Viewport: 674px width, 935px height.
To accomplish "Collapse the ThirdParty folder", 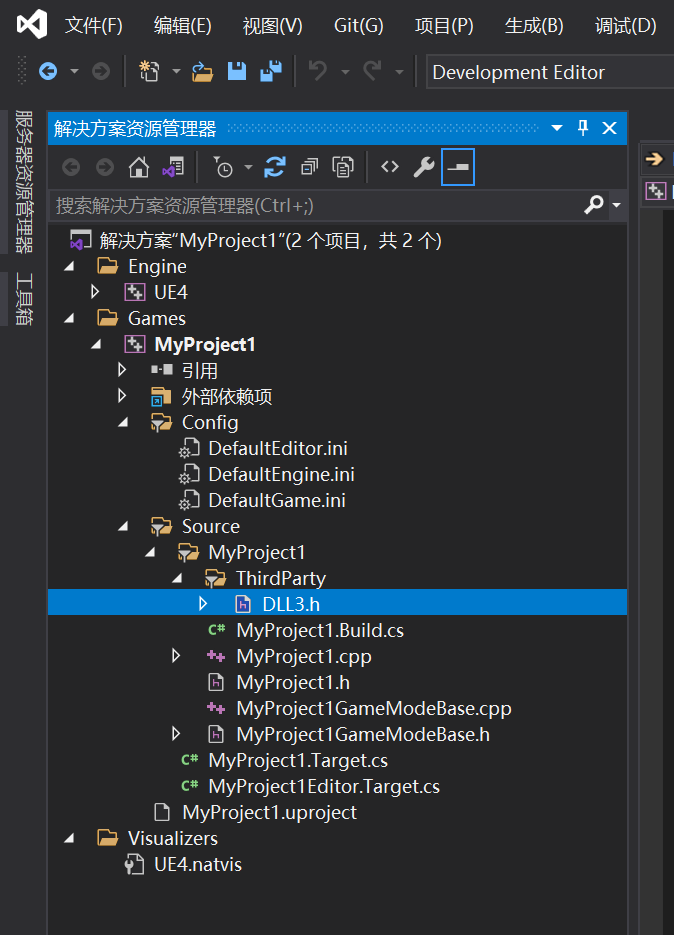I will tap(177, 578).
